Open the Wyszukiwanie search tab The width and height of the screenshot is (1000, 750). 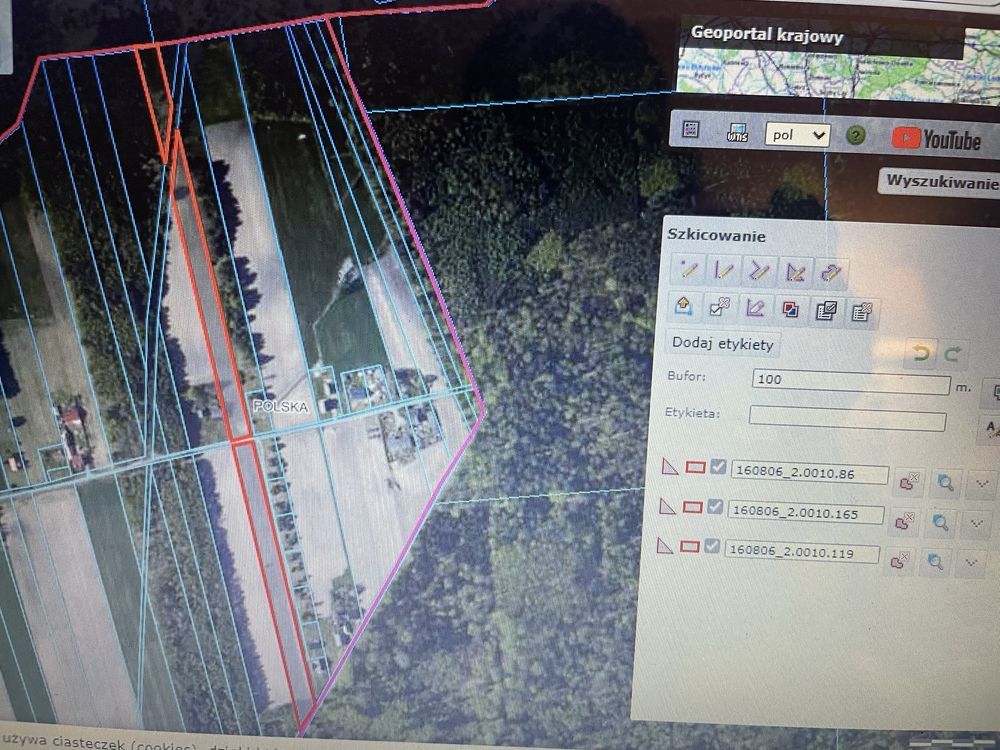(x=941, y=182)
